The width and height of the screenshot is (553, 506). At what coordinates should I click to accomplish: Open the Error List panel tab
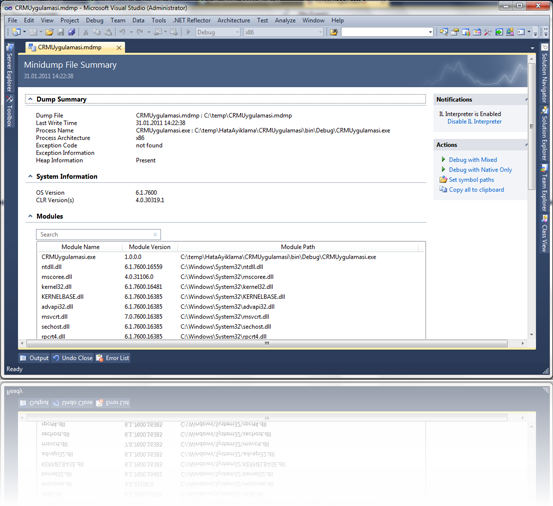pyautogui.click(x=113, y=358)
